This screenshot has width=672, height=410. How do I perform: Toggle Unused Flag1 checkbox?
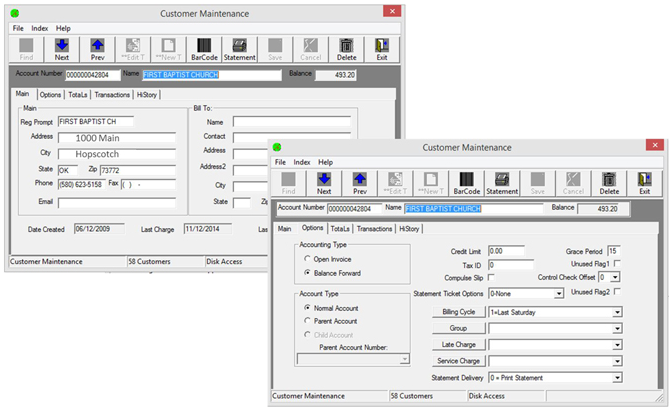(x=617, y=263)
